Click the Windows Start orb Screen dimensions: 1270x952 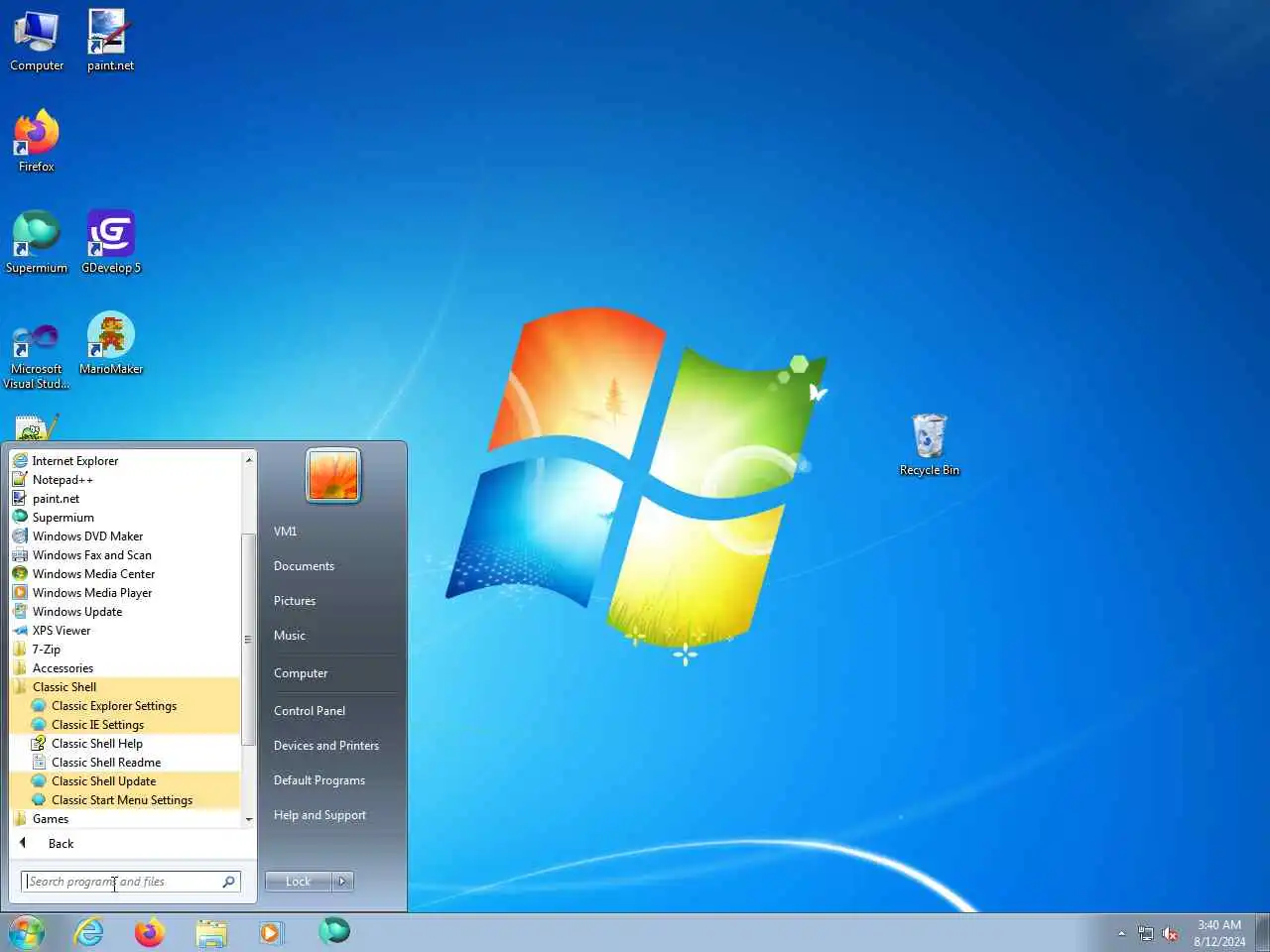coord(27,932)
